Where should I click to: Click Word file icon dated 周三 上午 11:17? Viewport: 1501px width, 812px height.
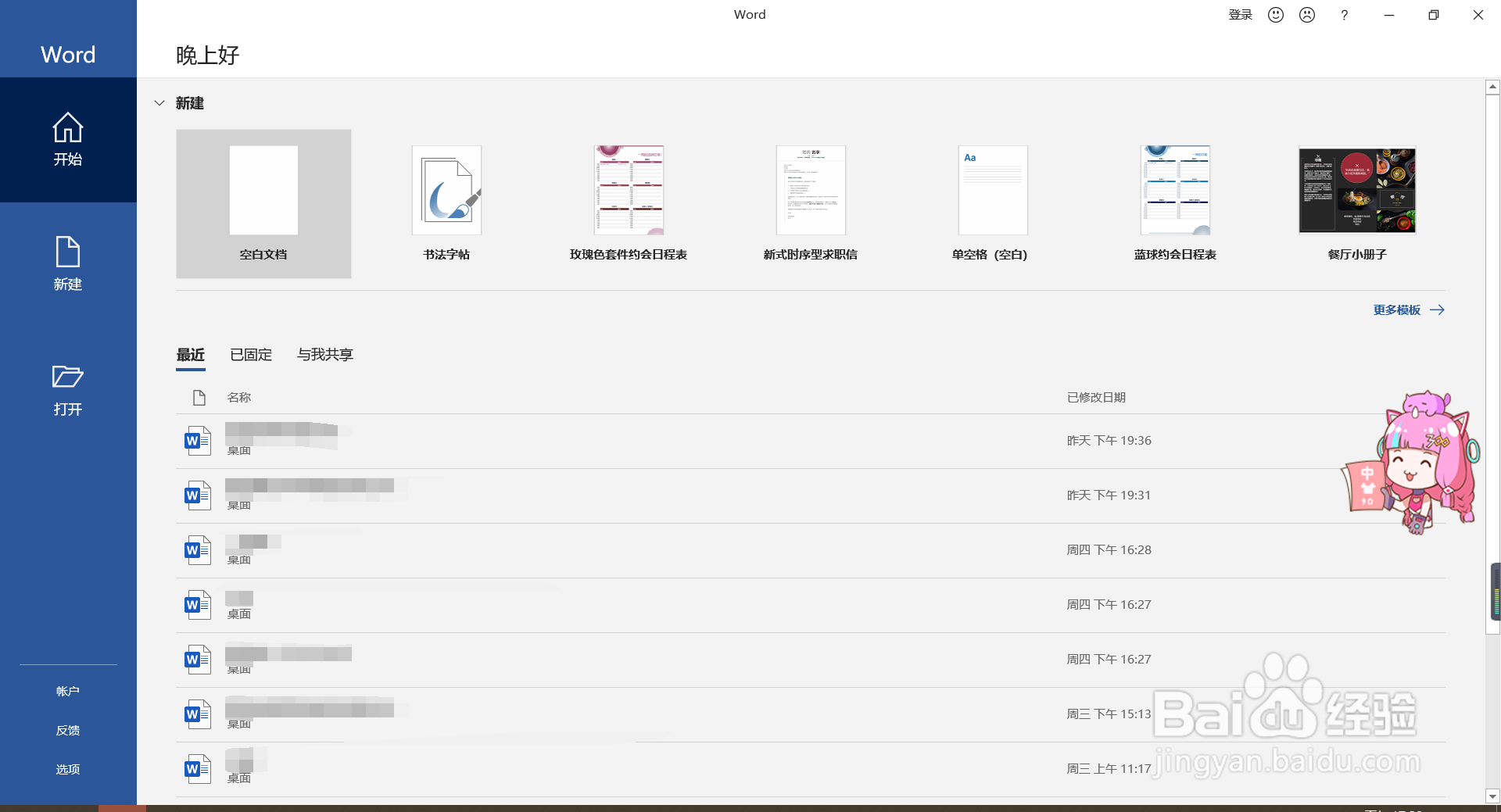(x=198, y=769)
